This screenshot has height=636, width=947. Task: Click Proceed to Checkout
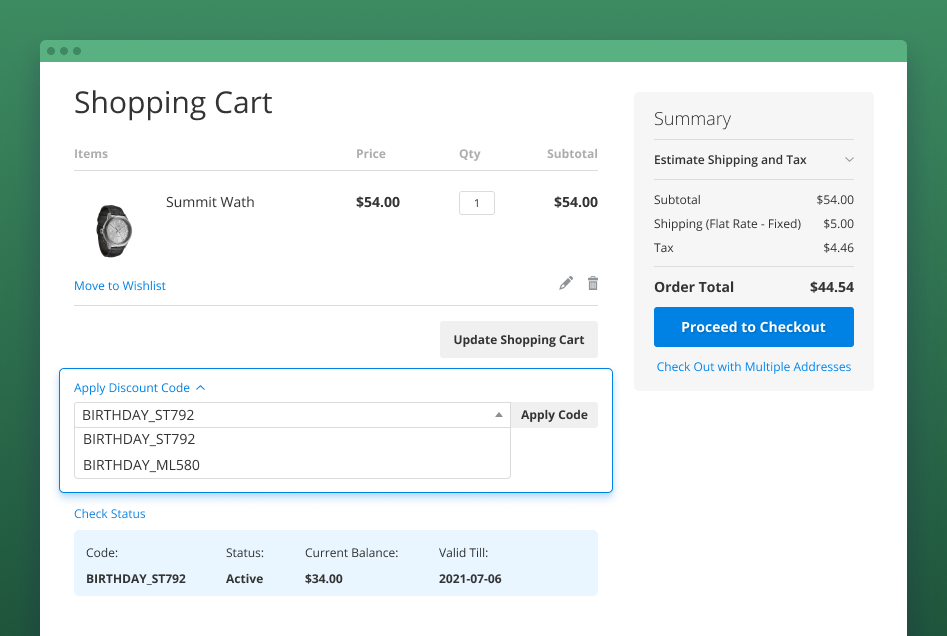click(x=753, y=327)
